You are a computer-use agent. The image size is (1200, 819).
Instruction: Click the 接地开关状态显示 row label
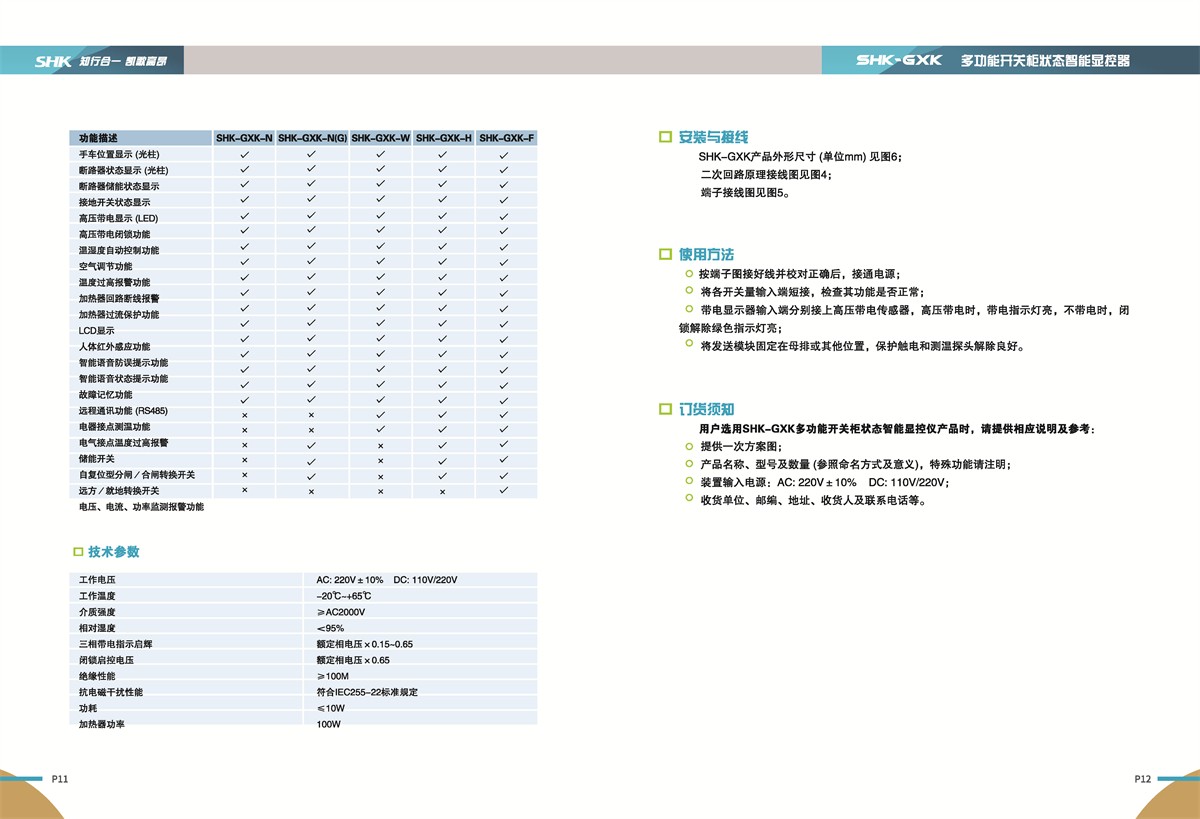click(x=114, y=202)
